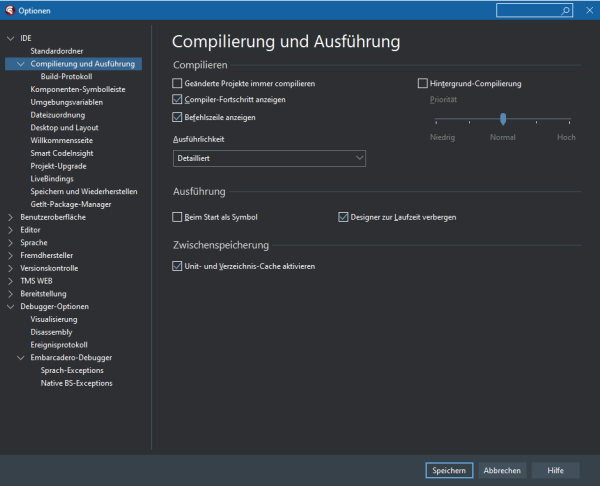The image size is (600, 486).
Task: Expand the TMS WEB node
Action: coord(11,281)
